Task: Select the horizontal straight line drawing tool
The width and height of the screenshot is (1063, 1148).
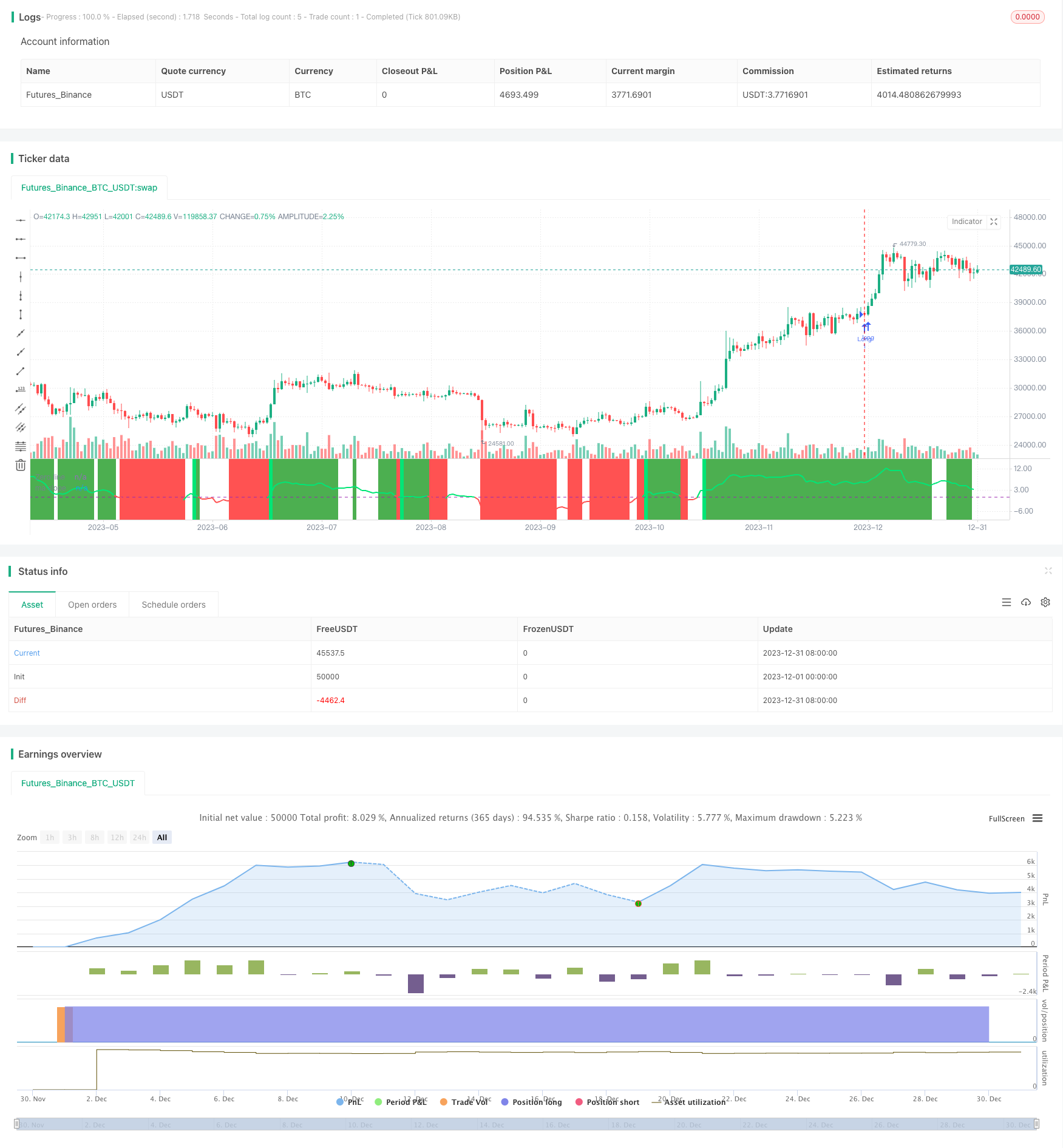Action: tap(21, 220)
